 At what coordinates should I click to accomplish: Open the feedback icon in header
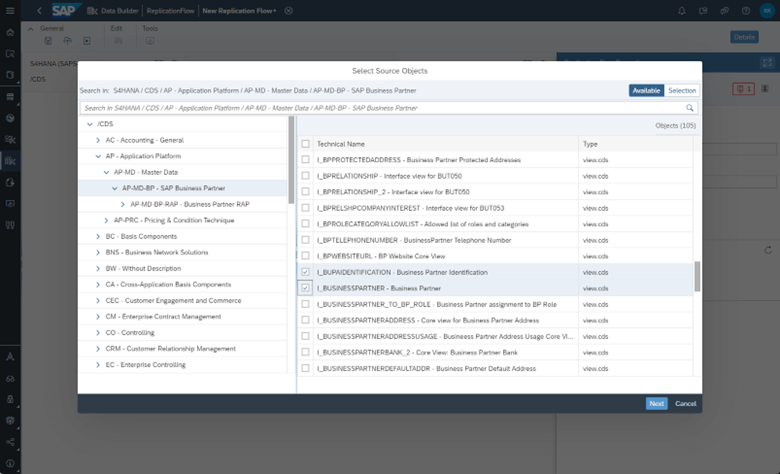tap(703, 10)
